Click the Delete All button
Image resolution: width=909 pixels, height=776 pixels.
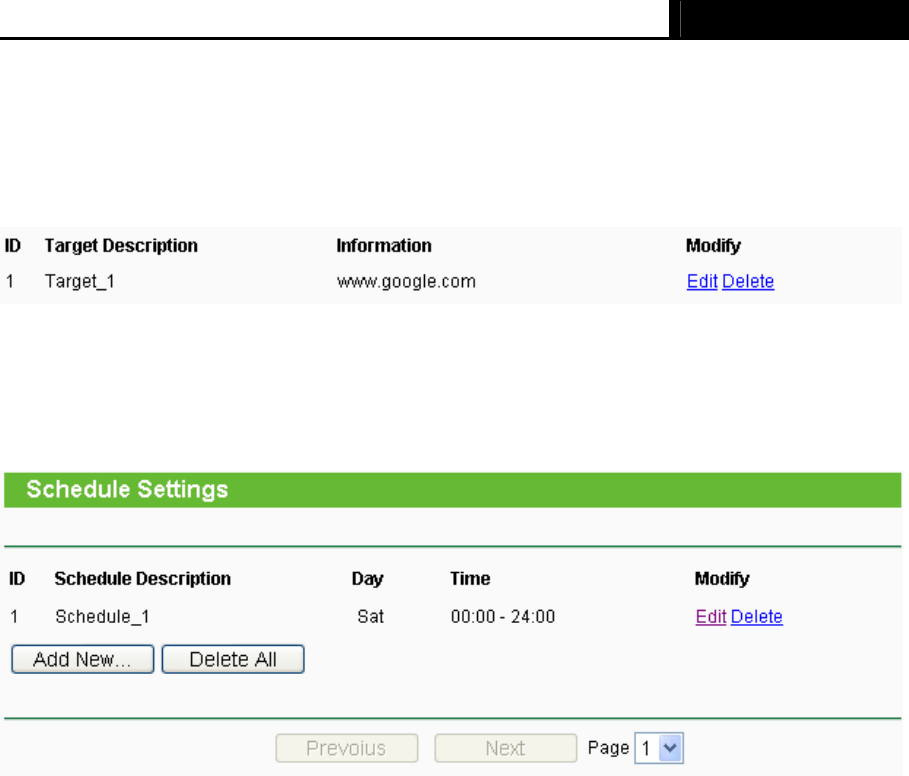coord(232,659)
